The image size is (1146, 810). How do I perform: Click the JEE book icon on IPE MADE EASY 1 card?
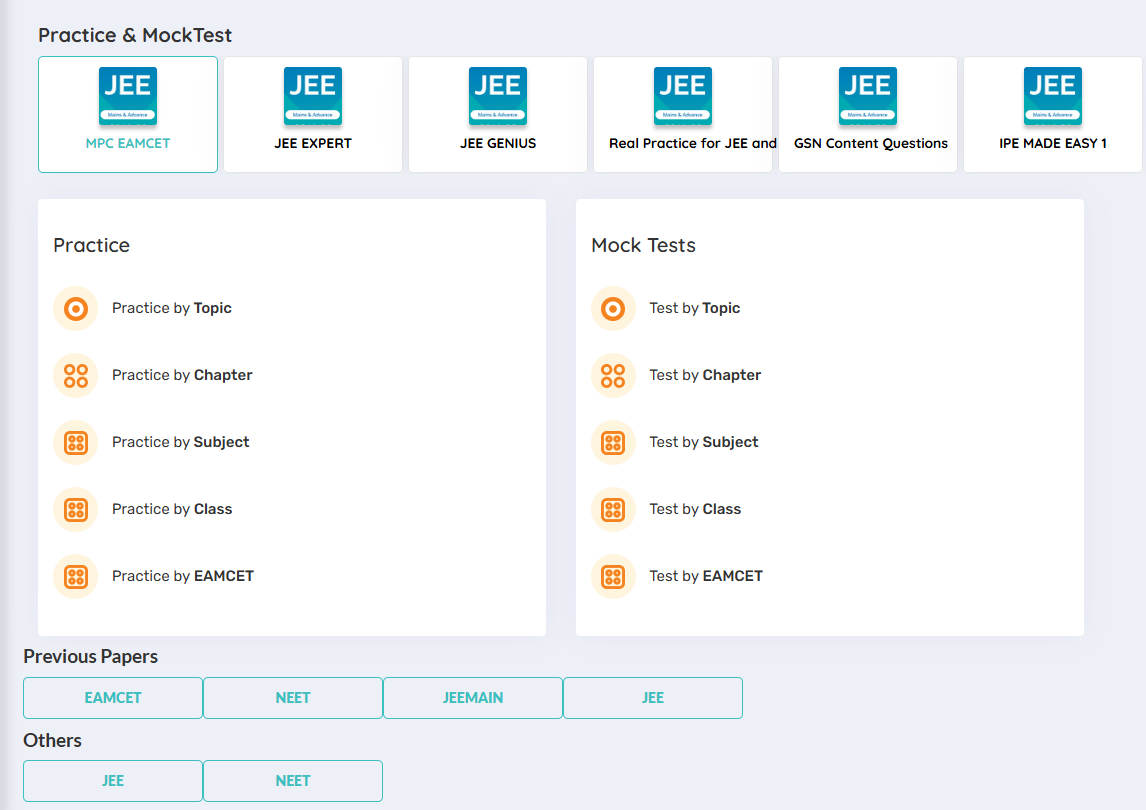1052,96
